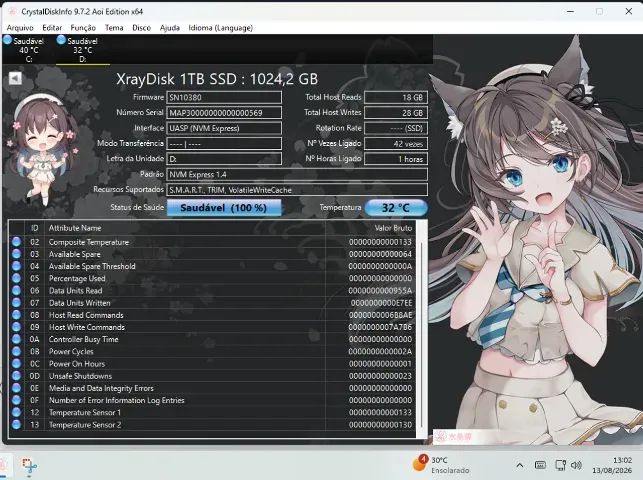Open the Arquivo menu
The height and width of the screenshot is (480, 643).
pyautogui.click(x=20, y=28)
